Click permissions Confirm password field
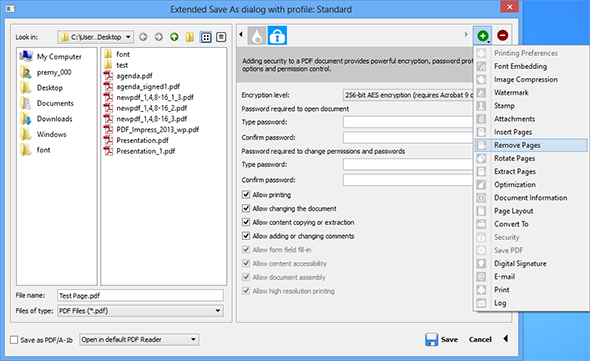Viewport: 590px width, 361px height. point(408,180)
